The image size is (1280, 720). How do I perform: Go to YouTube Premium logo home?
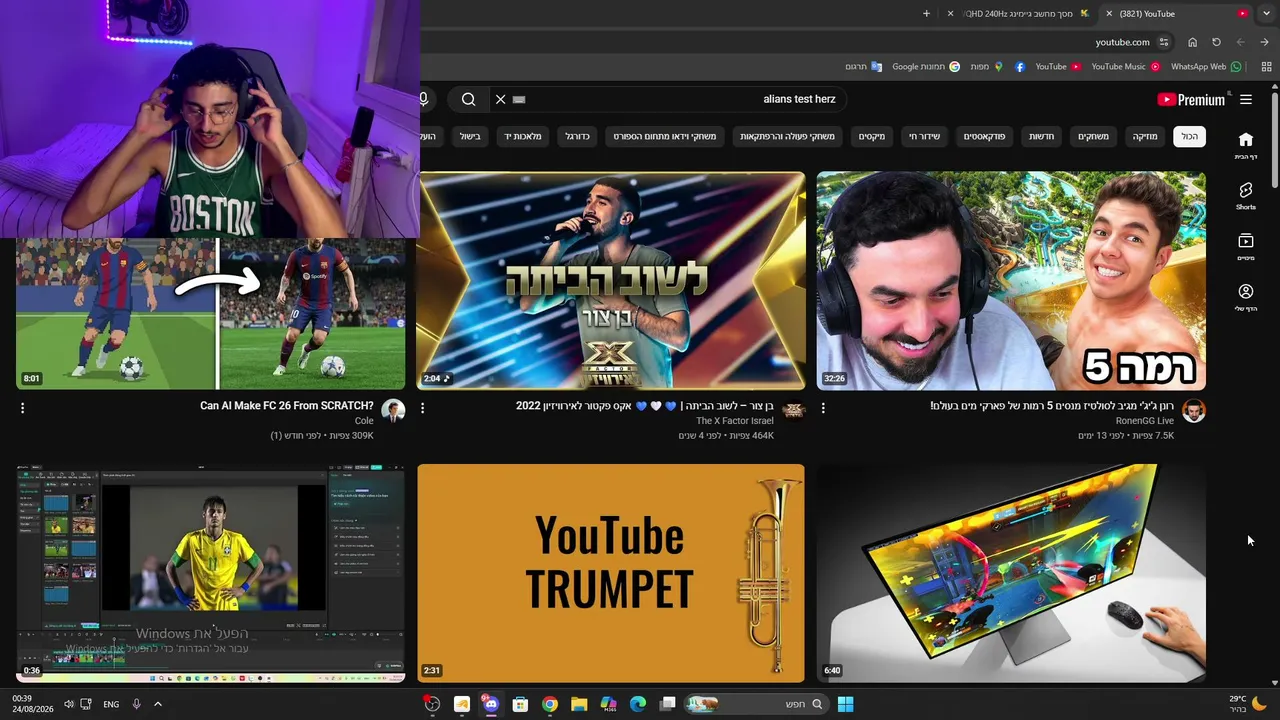pos(1191,99)
